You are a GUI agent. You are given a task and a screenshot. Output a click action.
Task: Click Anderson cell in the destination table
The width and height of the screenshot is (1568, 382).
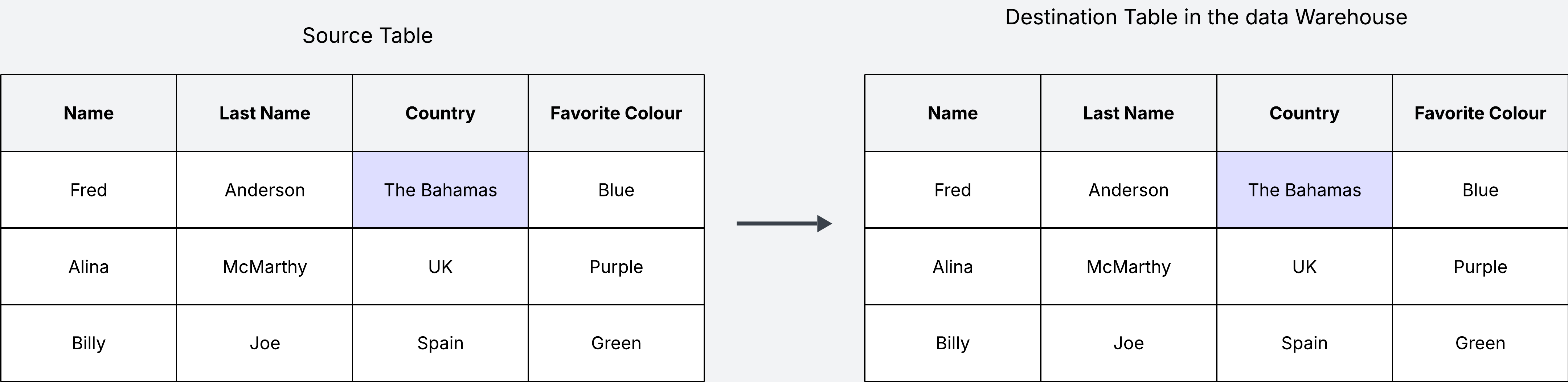(1128, 190)
